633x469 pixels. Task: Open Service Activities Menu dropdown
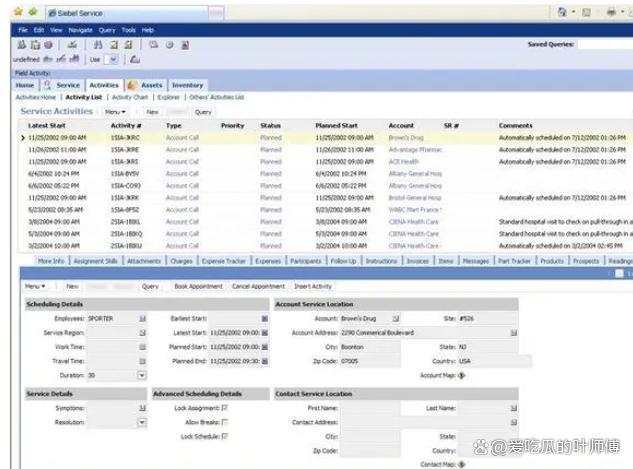[115, 112]
